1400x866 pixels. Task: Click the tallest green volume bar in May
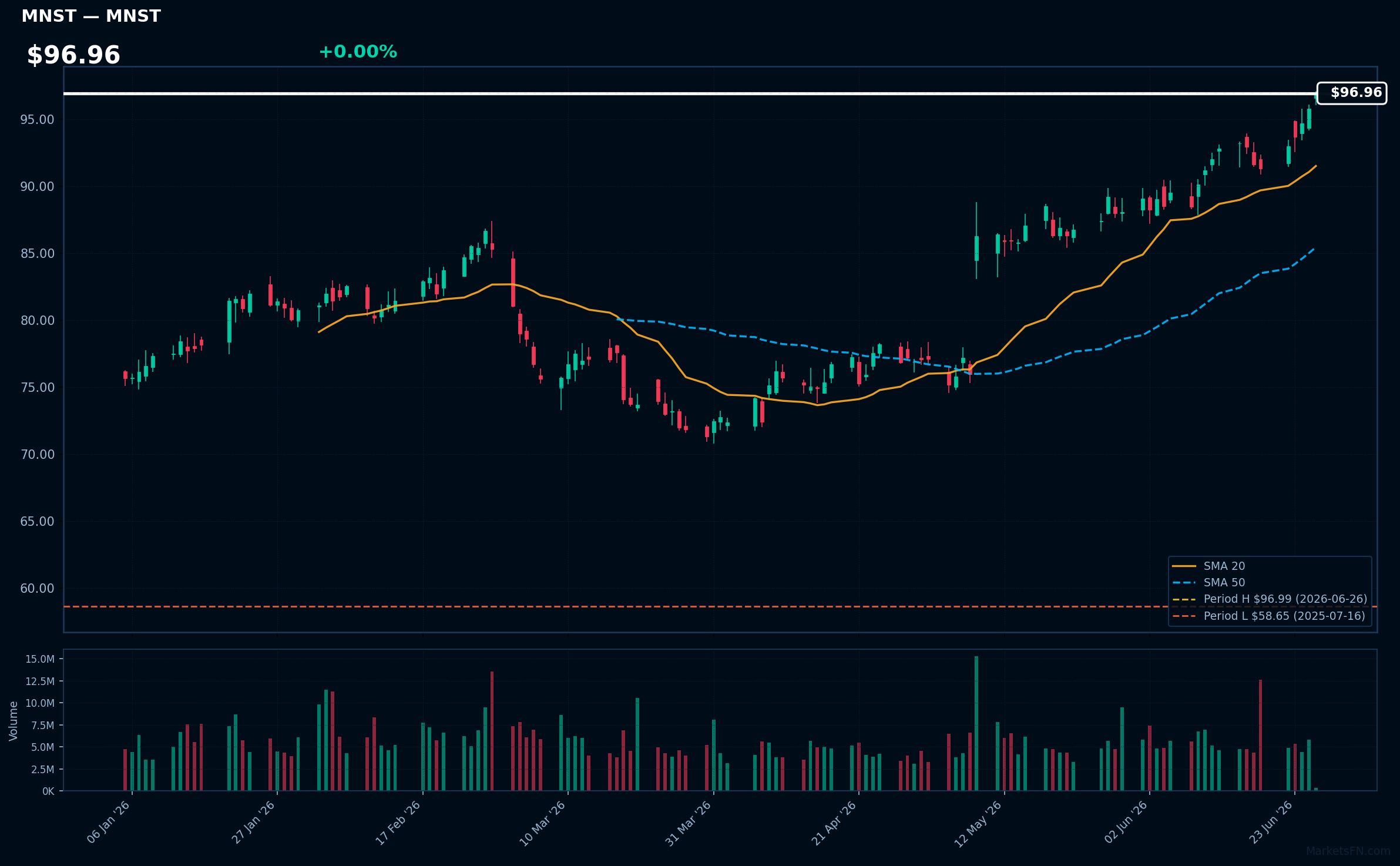pyautogui.click(x=976, y=723)
